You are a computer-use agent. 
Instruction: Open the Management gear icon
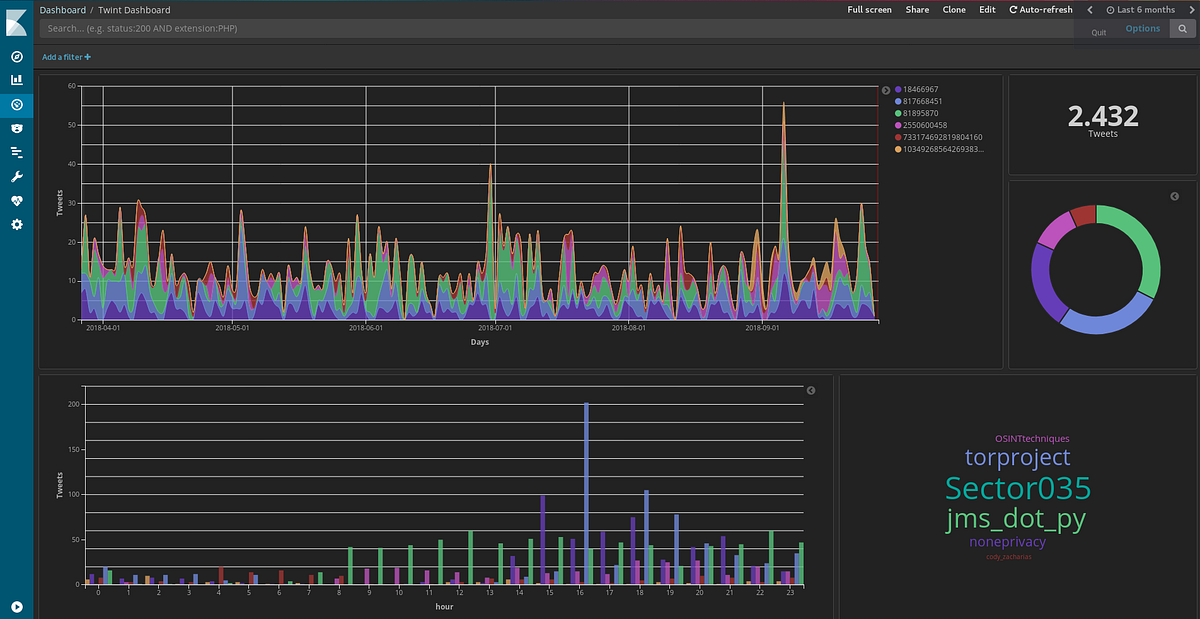coord(16,224)
